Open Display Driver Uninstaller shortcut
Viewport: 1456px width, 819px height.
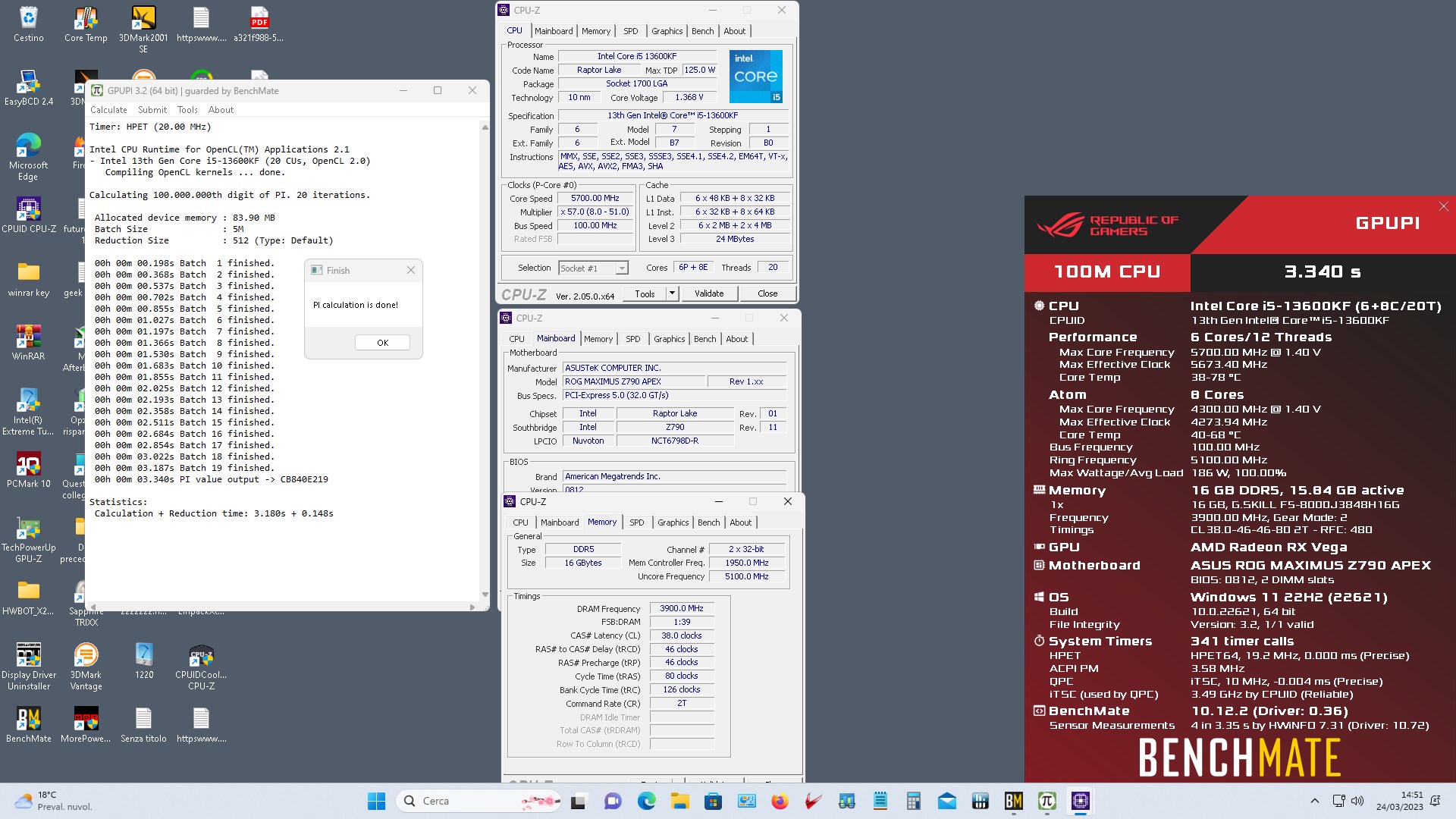pos(28,667)
